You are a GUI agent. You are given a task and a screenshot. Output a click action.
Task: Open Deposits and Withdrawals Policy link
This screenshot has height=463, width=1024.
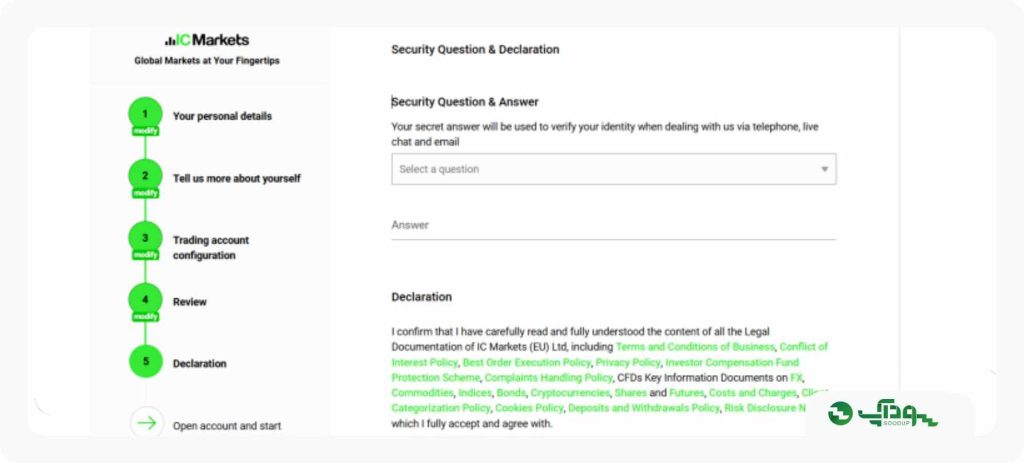[x=643, y=408]
